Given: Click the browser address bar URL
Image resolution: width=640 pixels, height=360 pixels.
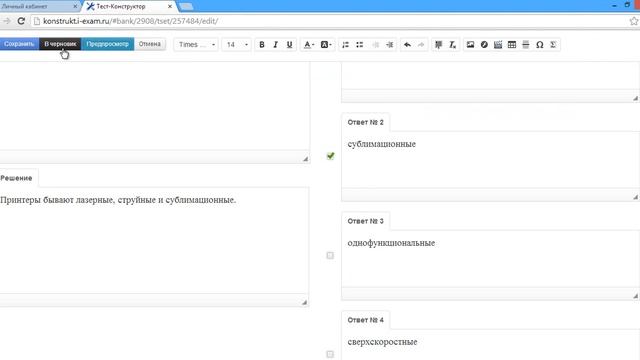Looking at the screenshot, I should tap(131, 21).
